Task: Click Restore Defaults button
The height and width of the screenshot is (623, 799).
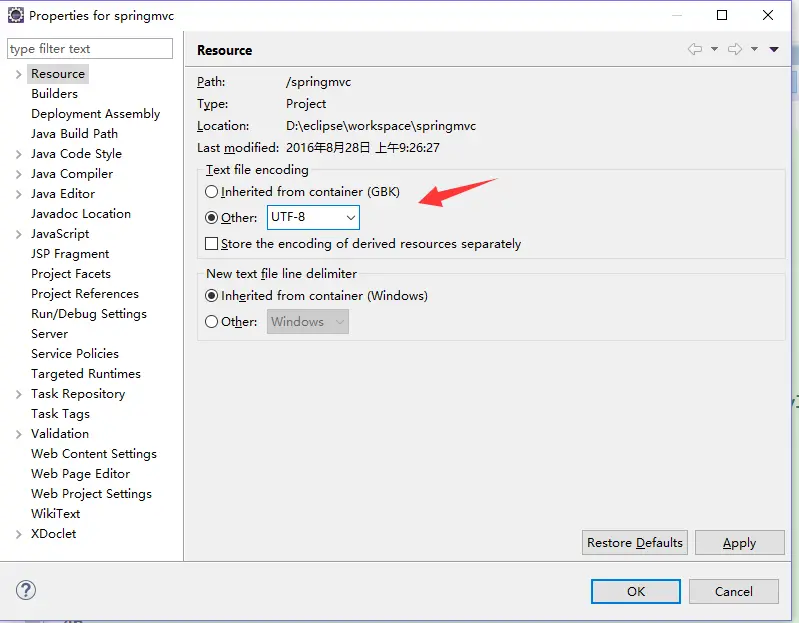Action: tap(635, 543)
